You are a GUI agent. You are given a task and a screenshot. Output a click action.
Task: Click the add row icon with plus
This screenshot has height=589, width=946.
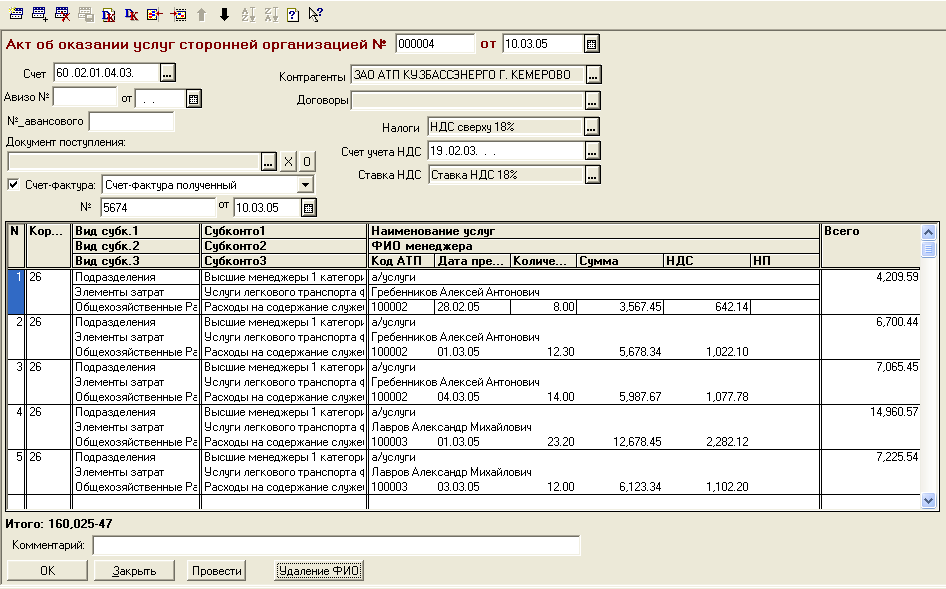pos(40,14)
